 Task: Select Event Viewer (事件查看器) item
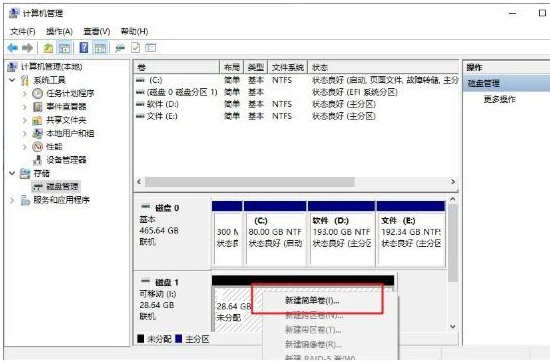tap(66, 107)
